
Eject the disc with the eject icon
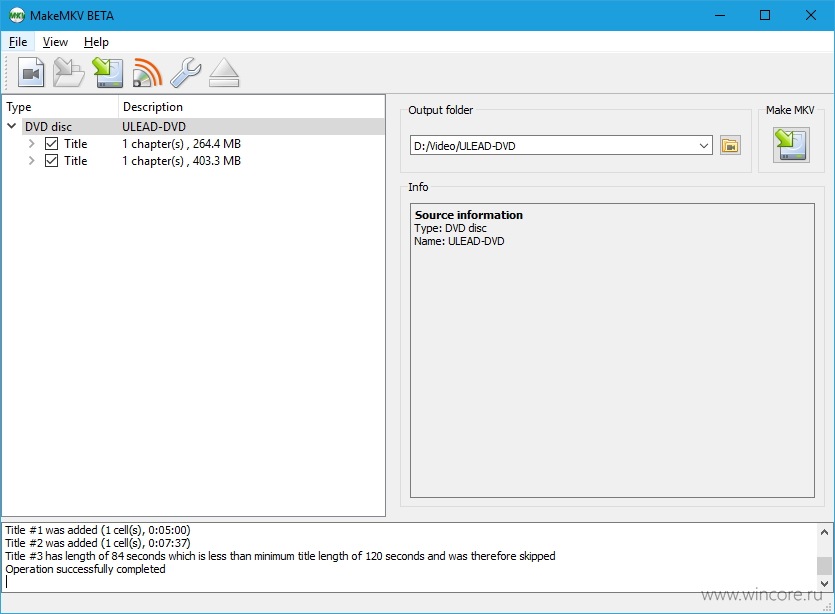(224, 72)
